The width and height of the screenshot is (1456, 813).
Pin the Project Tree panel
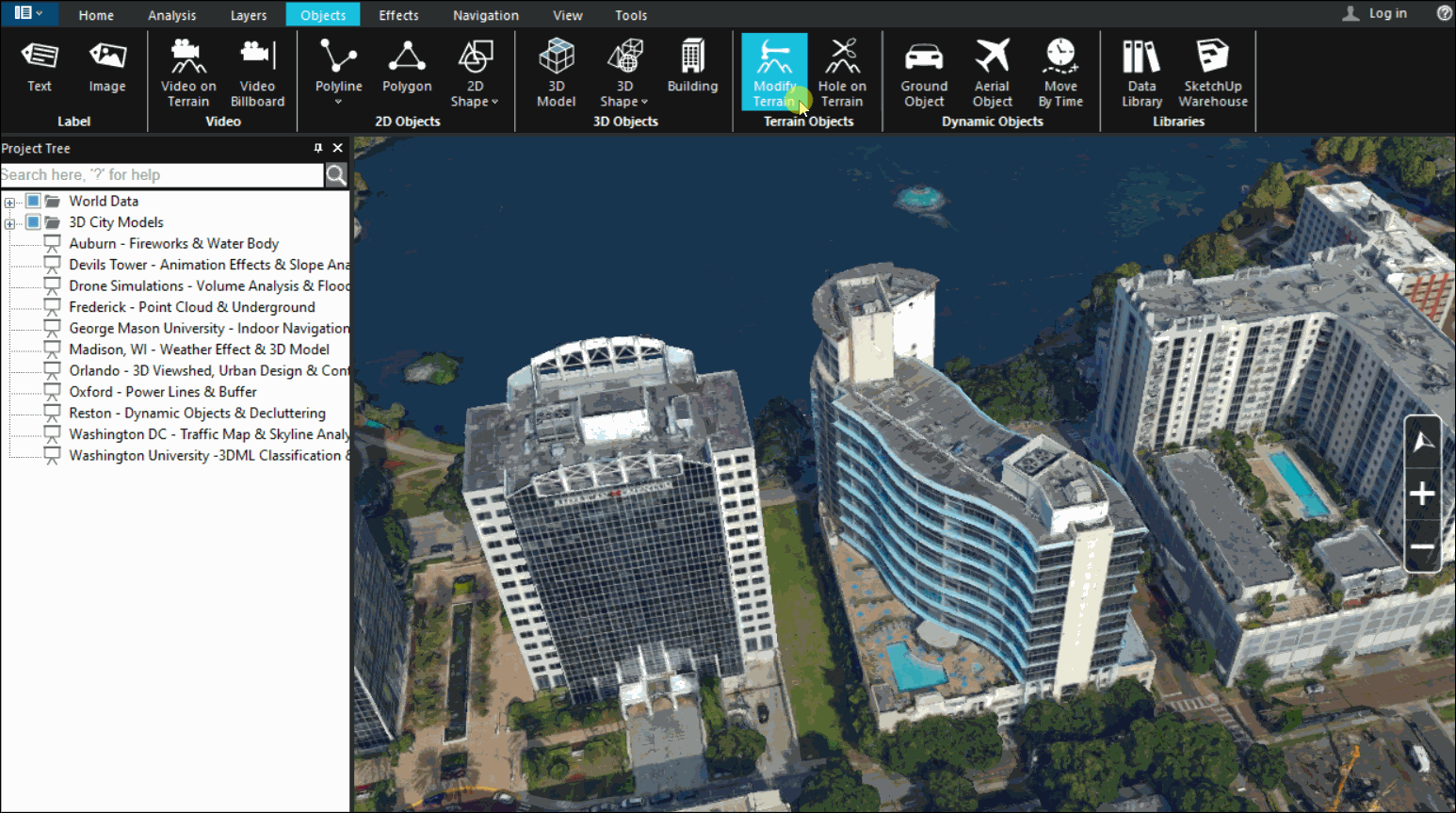pos(318,148)
